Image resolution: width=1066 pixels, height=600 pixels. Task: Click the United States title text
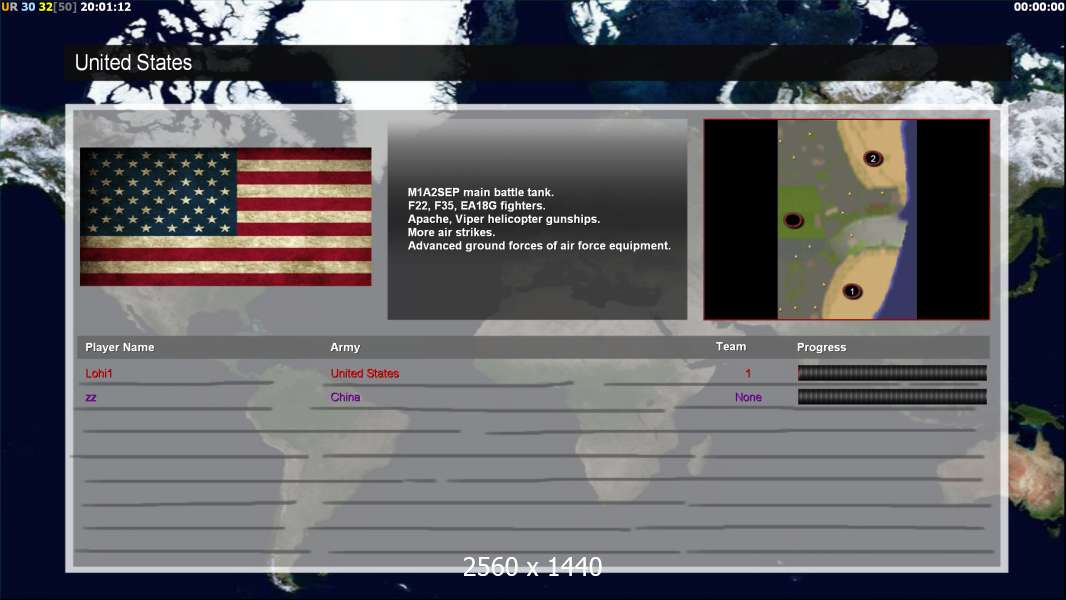133,63
